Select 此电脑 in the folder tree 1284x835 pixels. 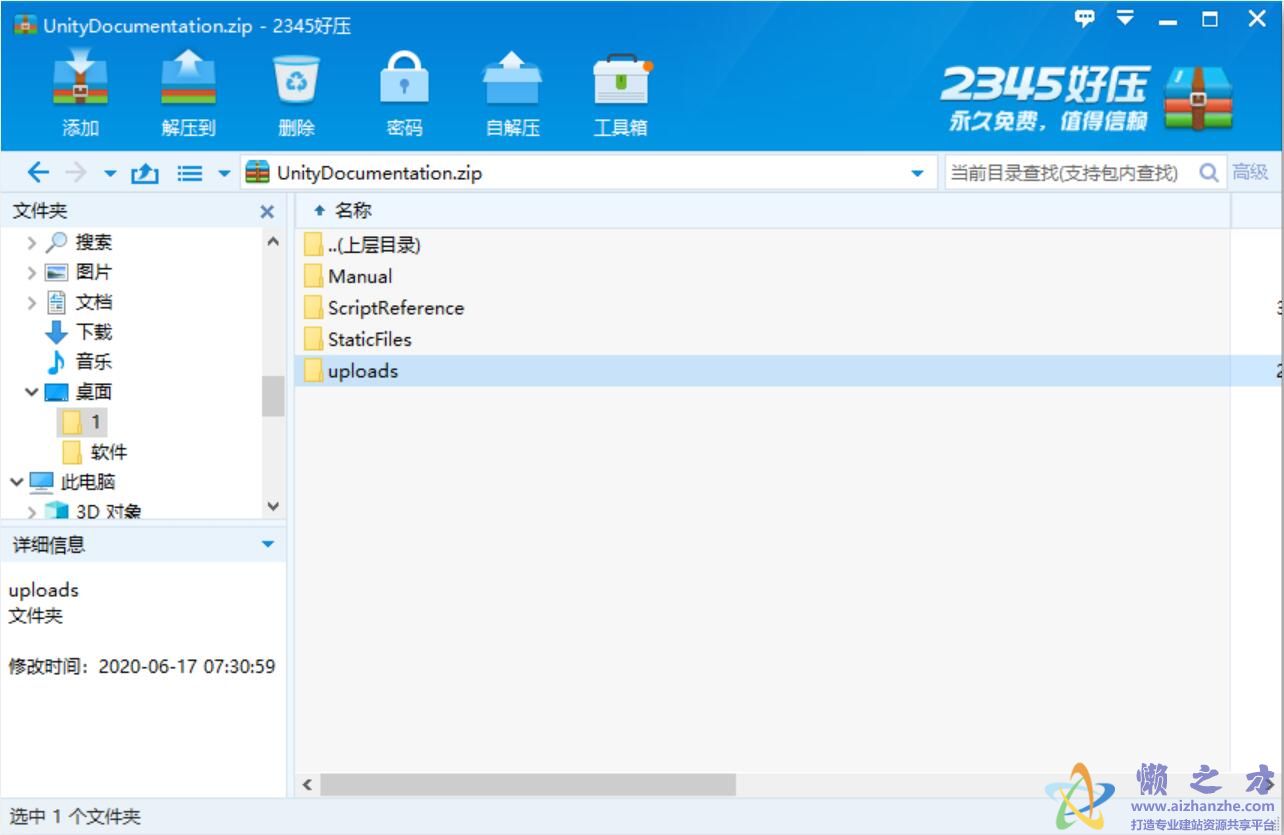pyautogui.click(x=88, y=482)
